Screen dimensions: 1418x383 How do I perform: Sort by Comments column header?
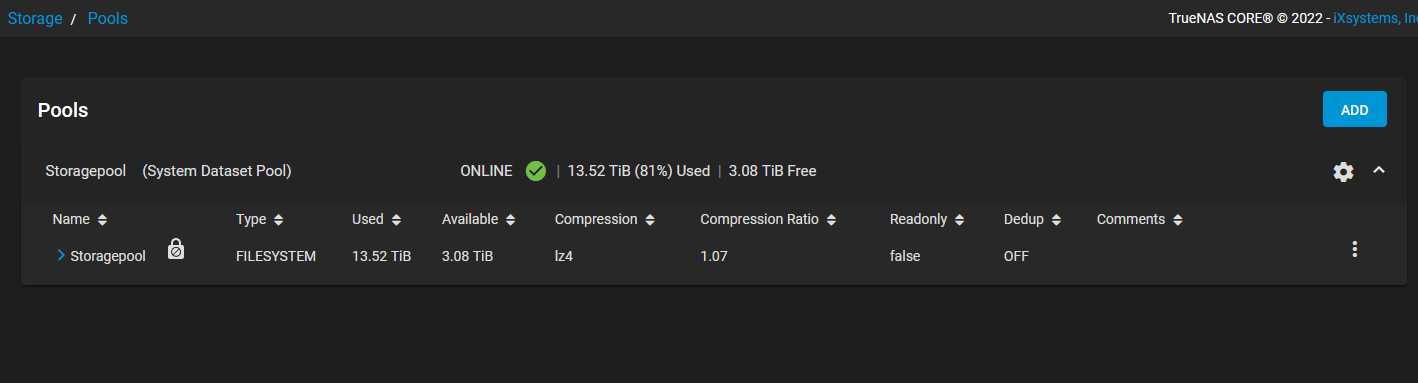[1131, 219]
